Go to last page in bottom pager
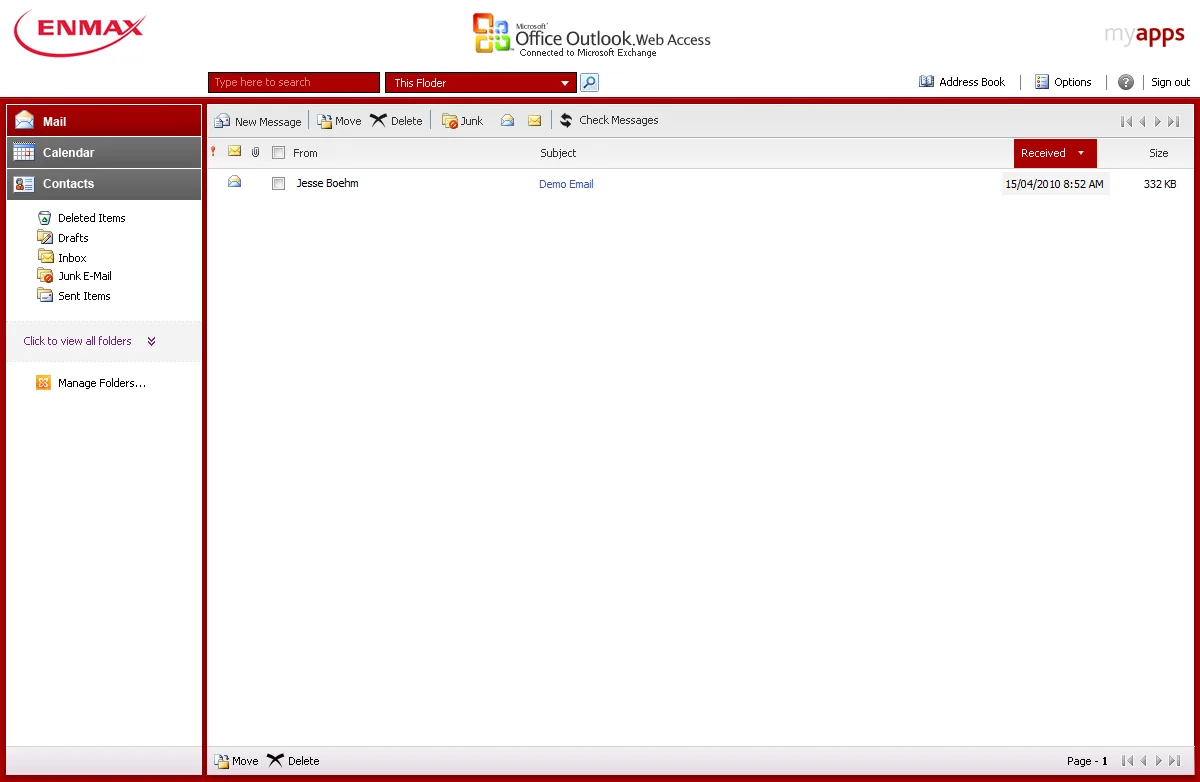This screenshot has height=782, width=1200. [x=1174, y=761]
